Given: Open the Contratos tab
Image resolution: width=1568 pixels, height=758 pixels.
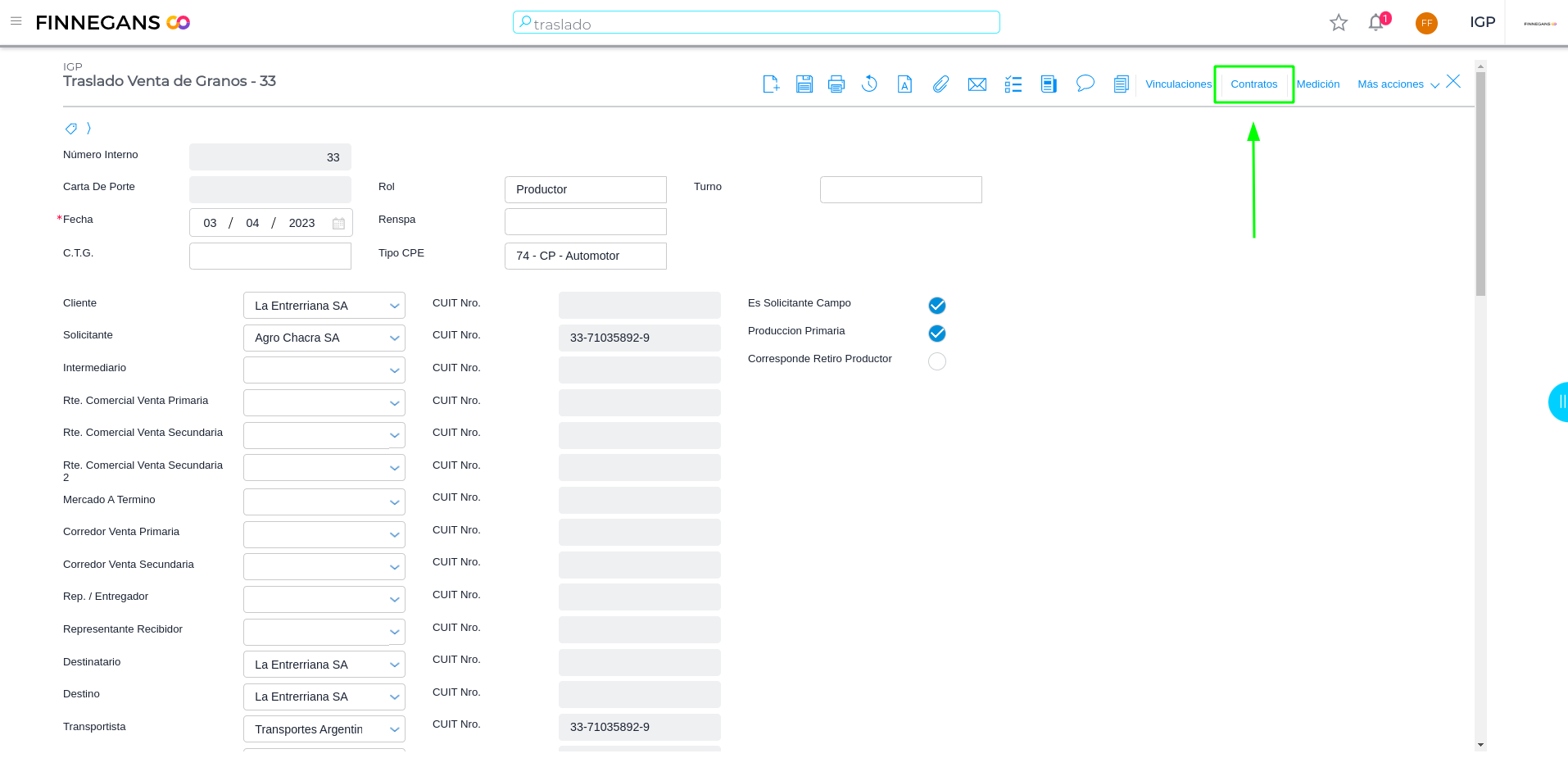Looking at the screenshot, I should [x=1253, y=84].
